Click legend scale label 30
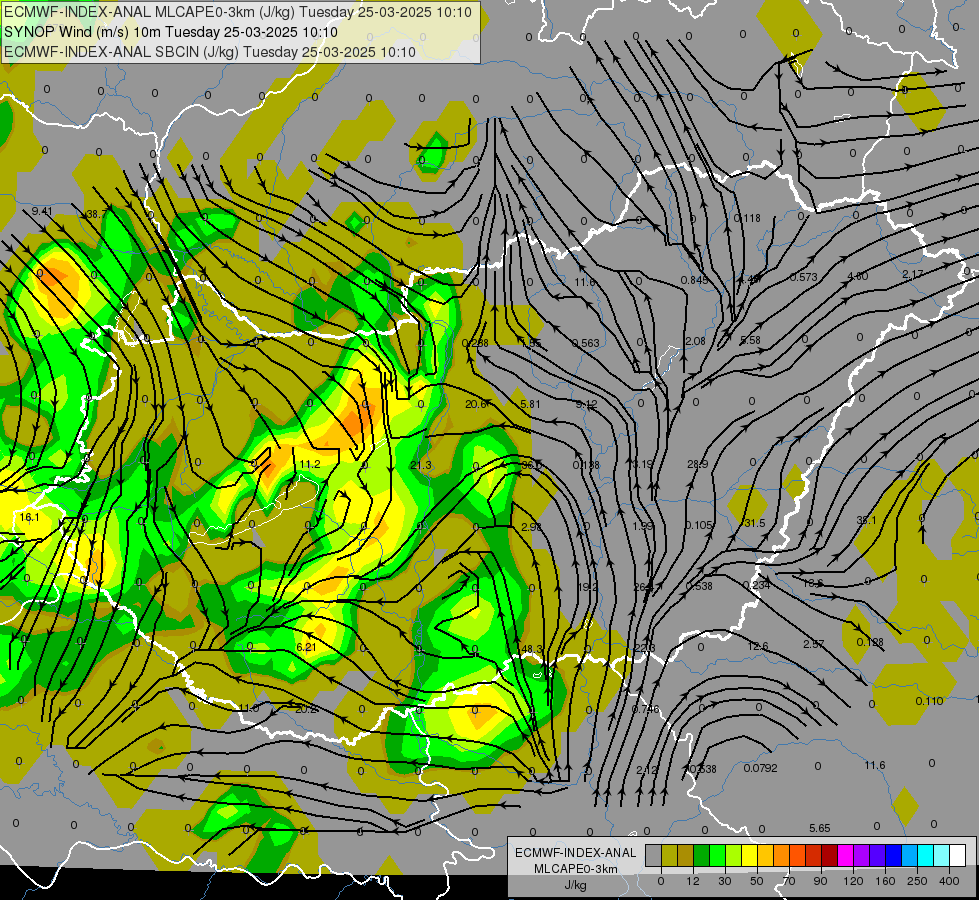The image size is (979, 900). pos(725,881)
